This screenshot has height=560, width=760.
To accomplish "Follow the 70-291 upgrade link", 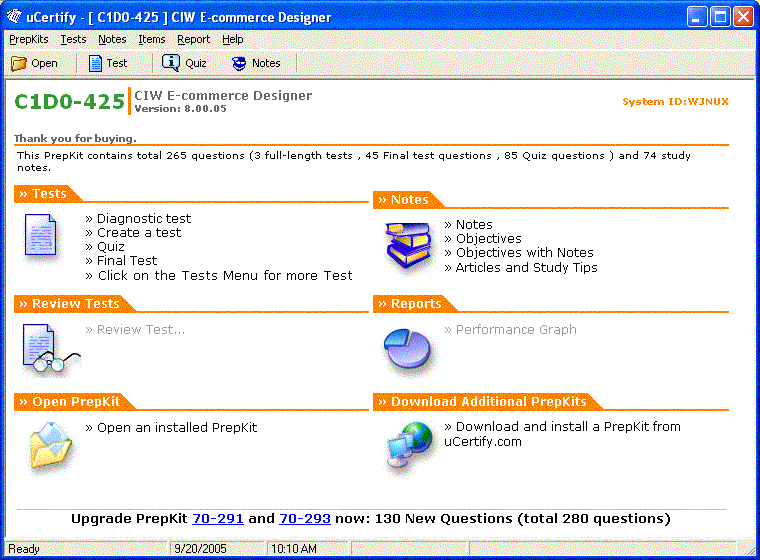I will click(x=218, y=519).
